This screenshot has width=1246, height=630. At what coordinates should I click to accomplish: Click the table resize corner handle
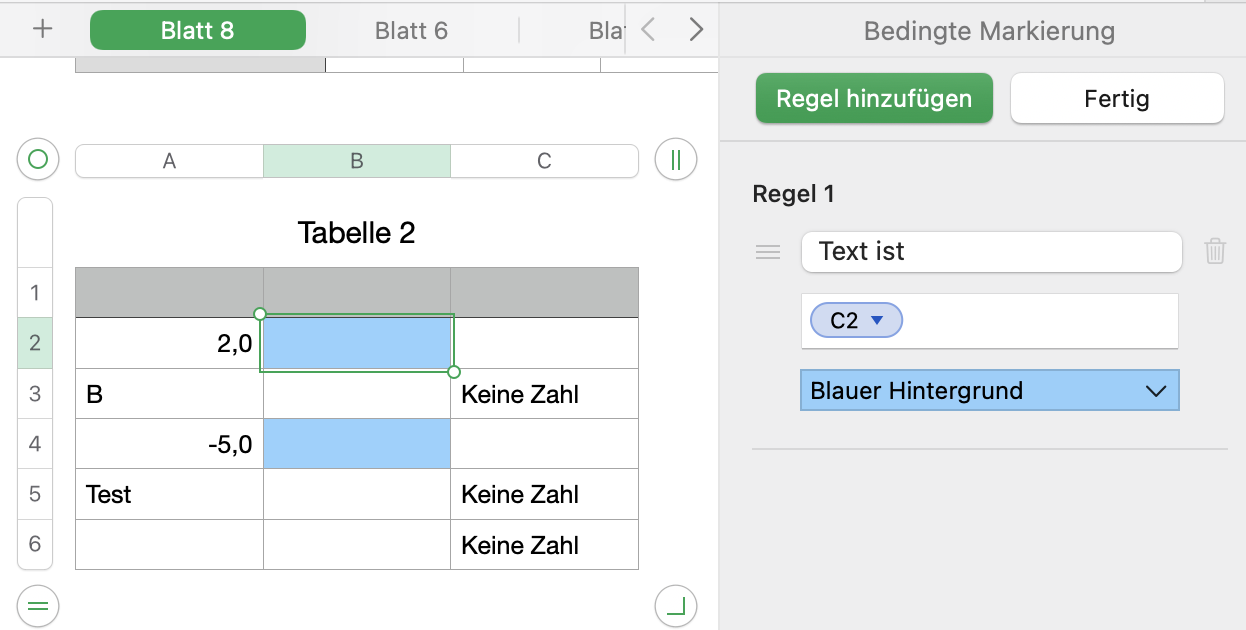[x=676, y=605]
